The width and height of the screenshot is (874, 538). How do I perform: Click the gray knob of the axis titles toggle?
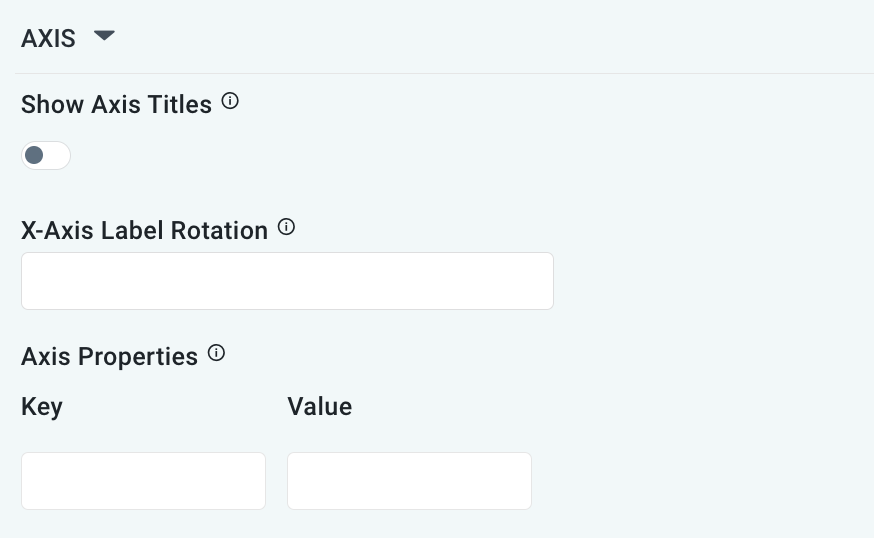point(35,156)
